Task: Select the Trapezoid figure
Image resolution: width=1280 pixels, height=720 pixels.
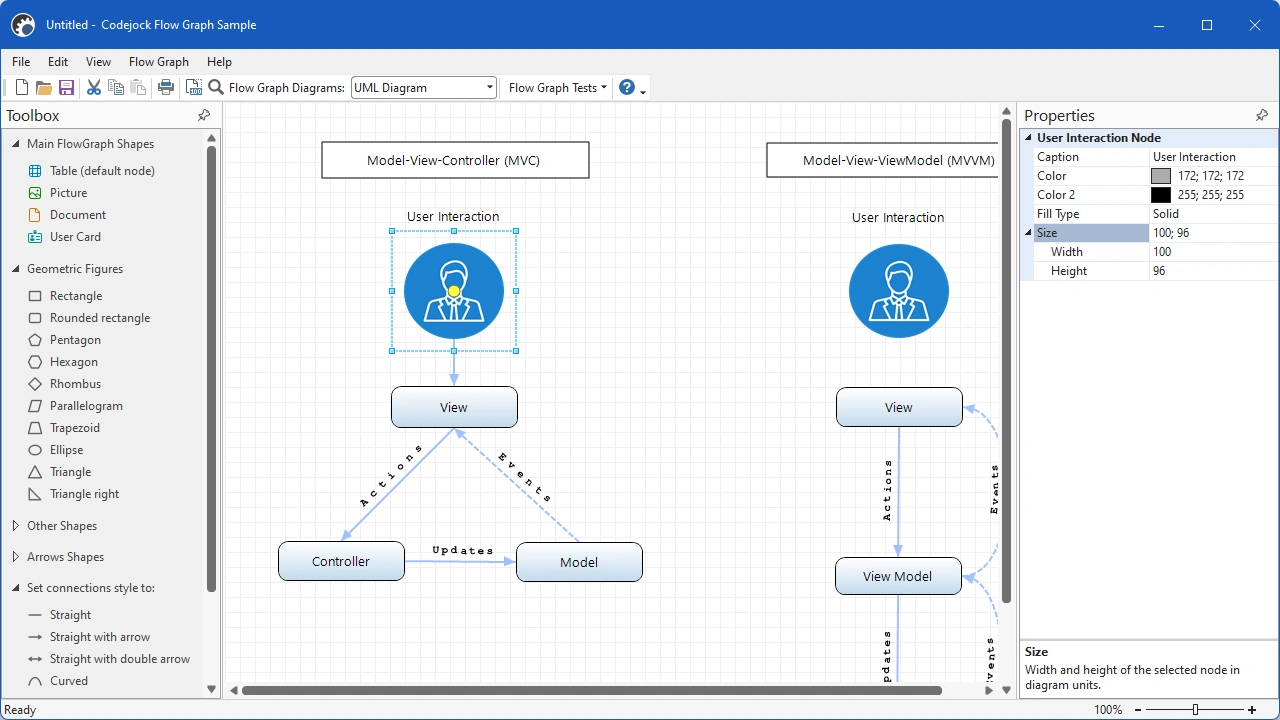Action: [x=75, y=428]
